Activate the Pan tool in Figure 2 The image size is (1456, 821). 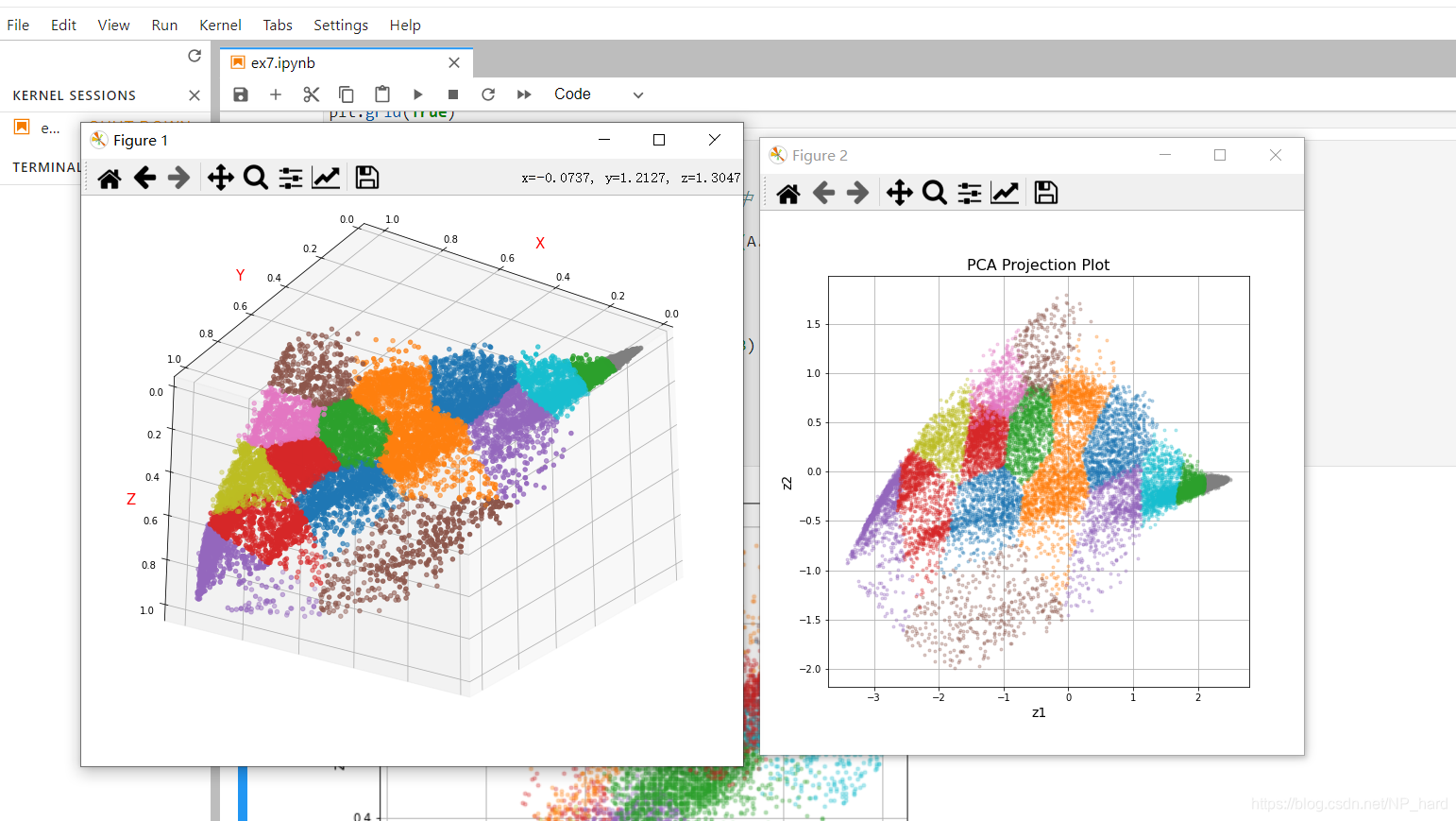900,194
